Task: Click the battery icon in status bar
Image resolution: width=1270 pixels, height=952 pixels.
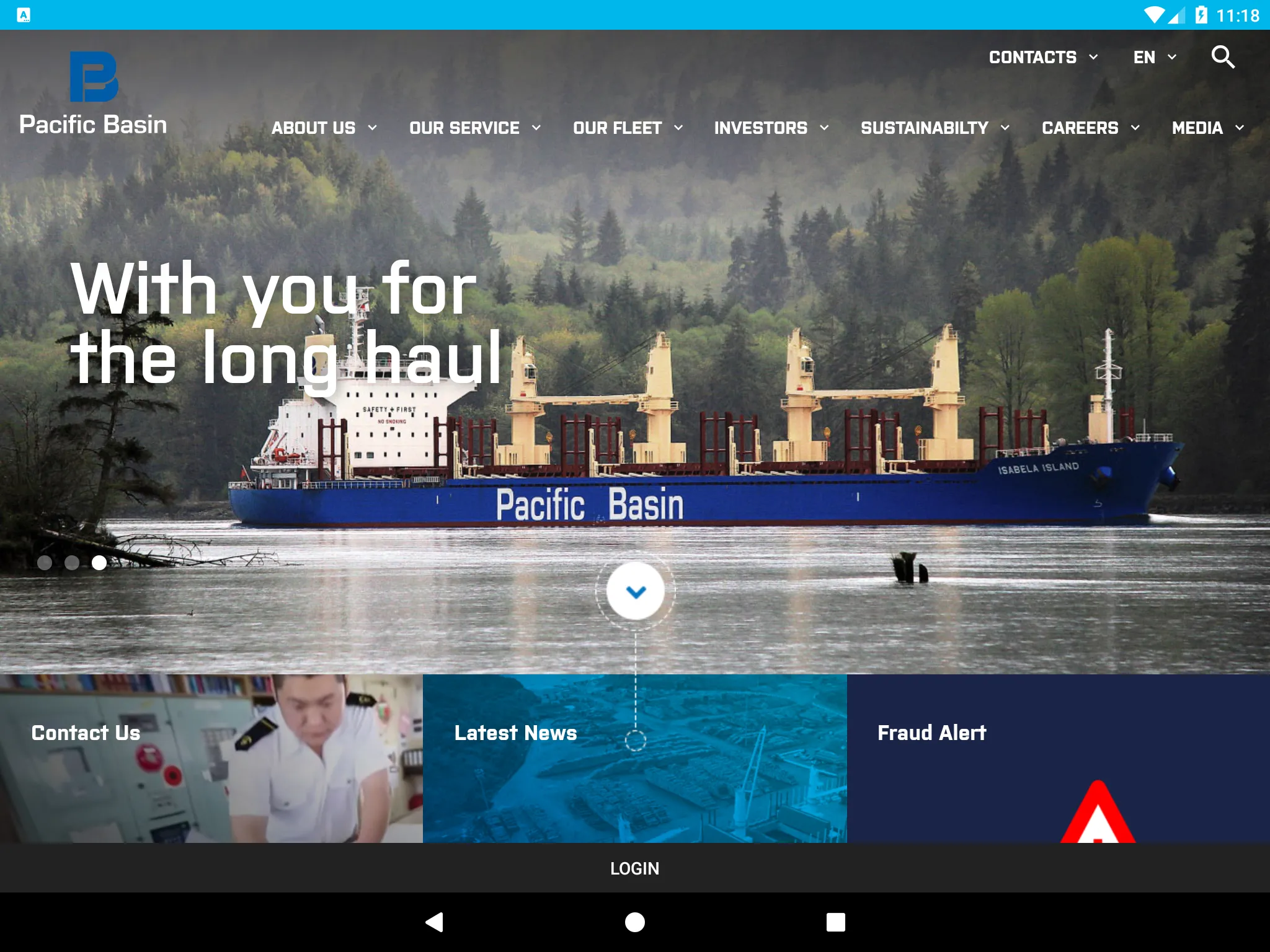Action: click(1195, 15)
